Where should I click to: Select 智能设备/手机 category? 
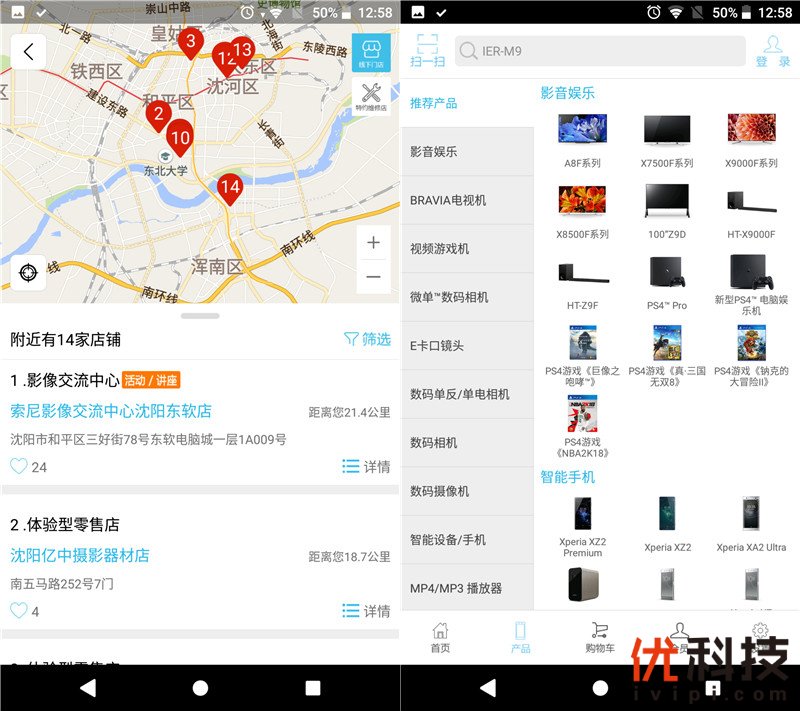[467, 540]
